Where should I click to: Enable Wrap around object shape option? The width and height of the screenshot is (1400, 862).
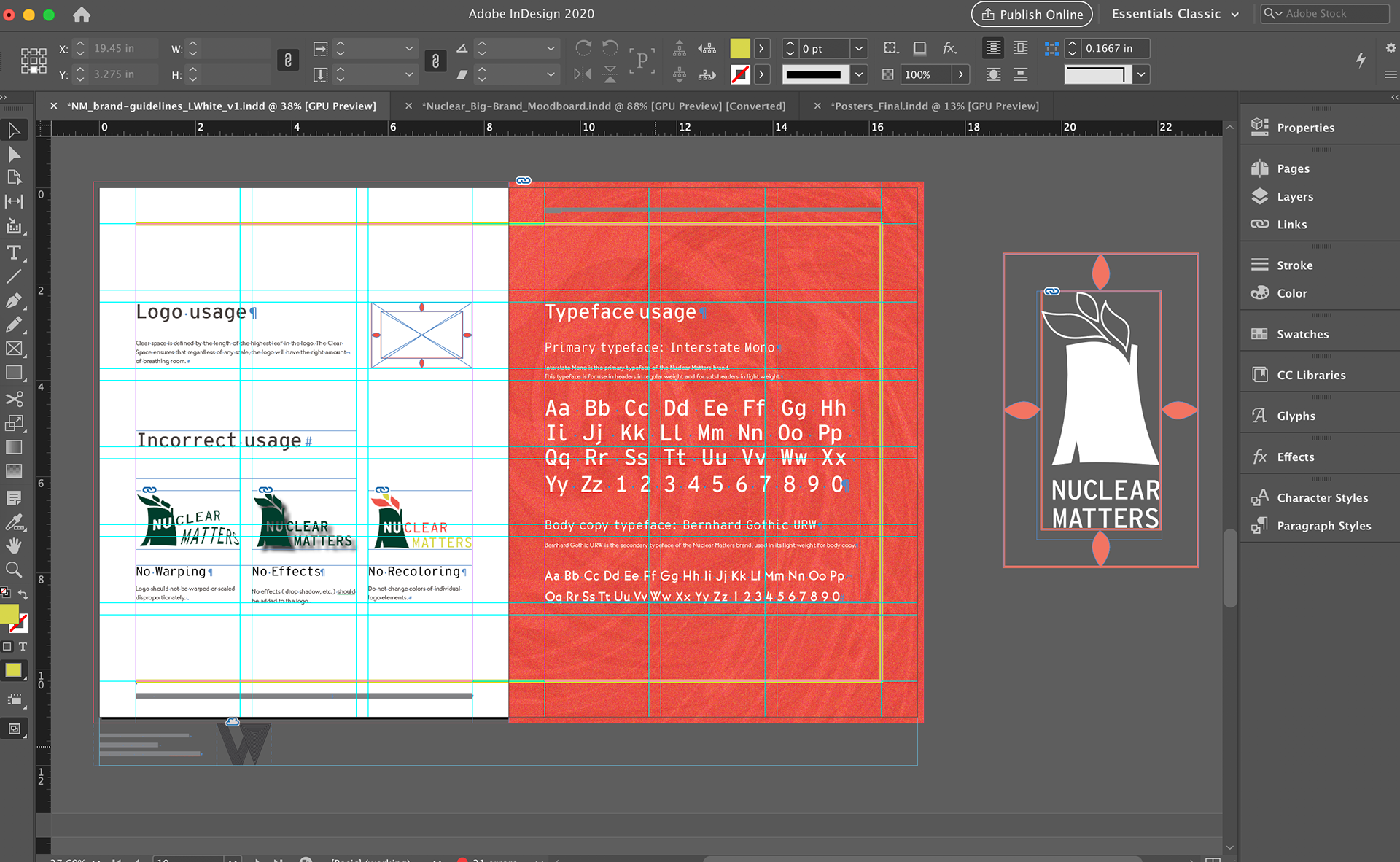(993, 74)
